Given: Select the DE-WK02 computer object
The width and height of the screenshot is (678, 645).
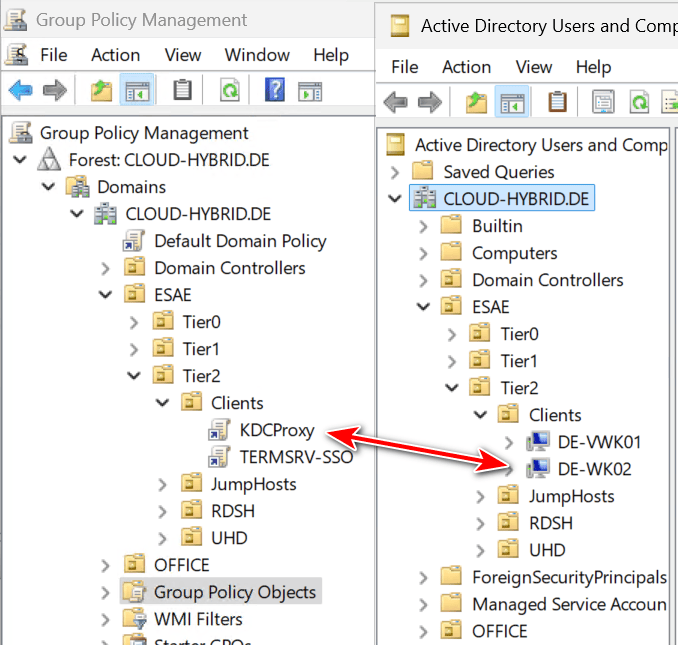Looking at the screenshot, I should click(x=594, y=469).
